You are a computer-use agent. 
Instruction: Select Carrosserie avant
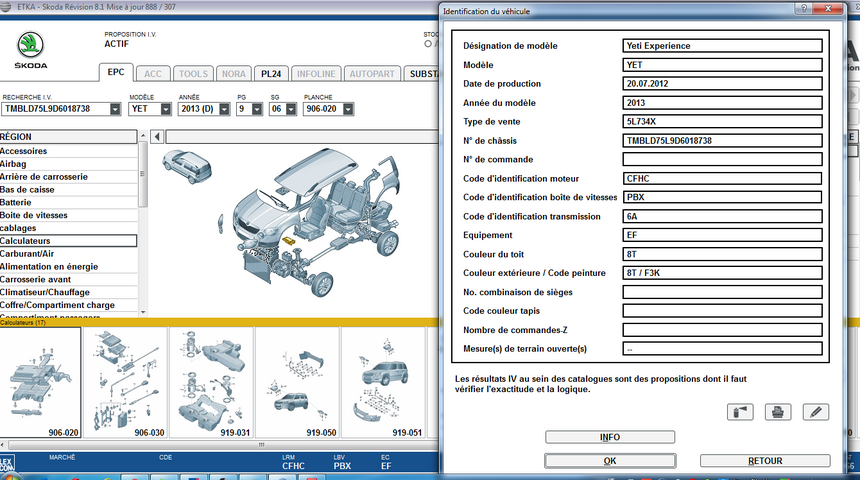tap(69, 279)
